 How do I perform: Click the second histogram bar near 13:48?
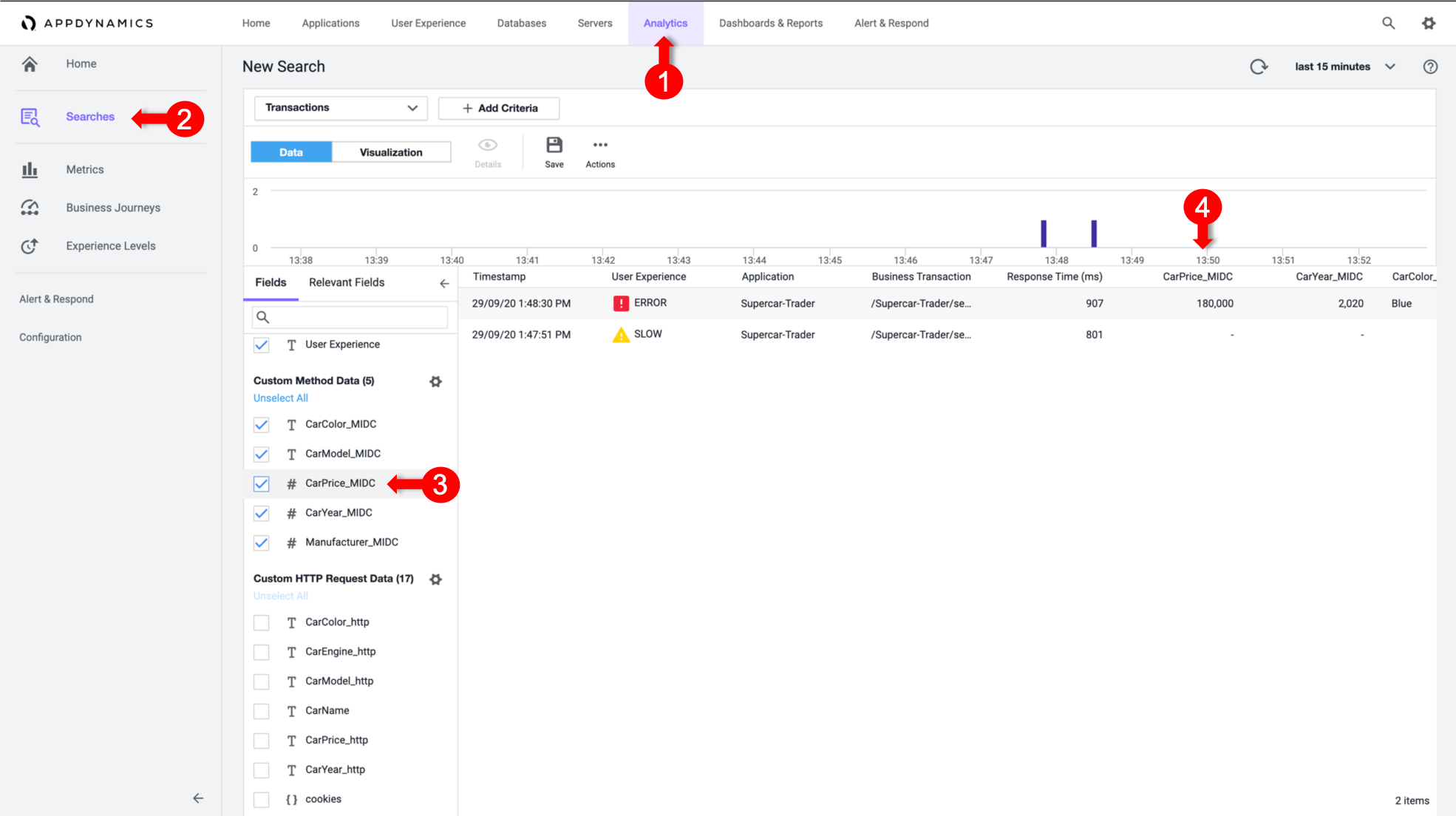[1094, 234]
